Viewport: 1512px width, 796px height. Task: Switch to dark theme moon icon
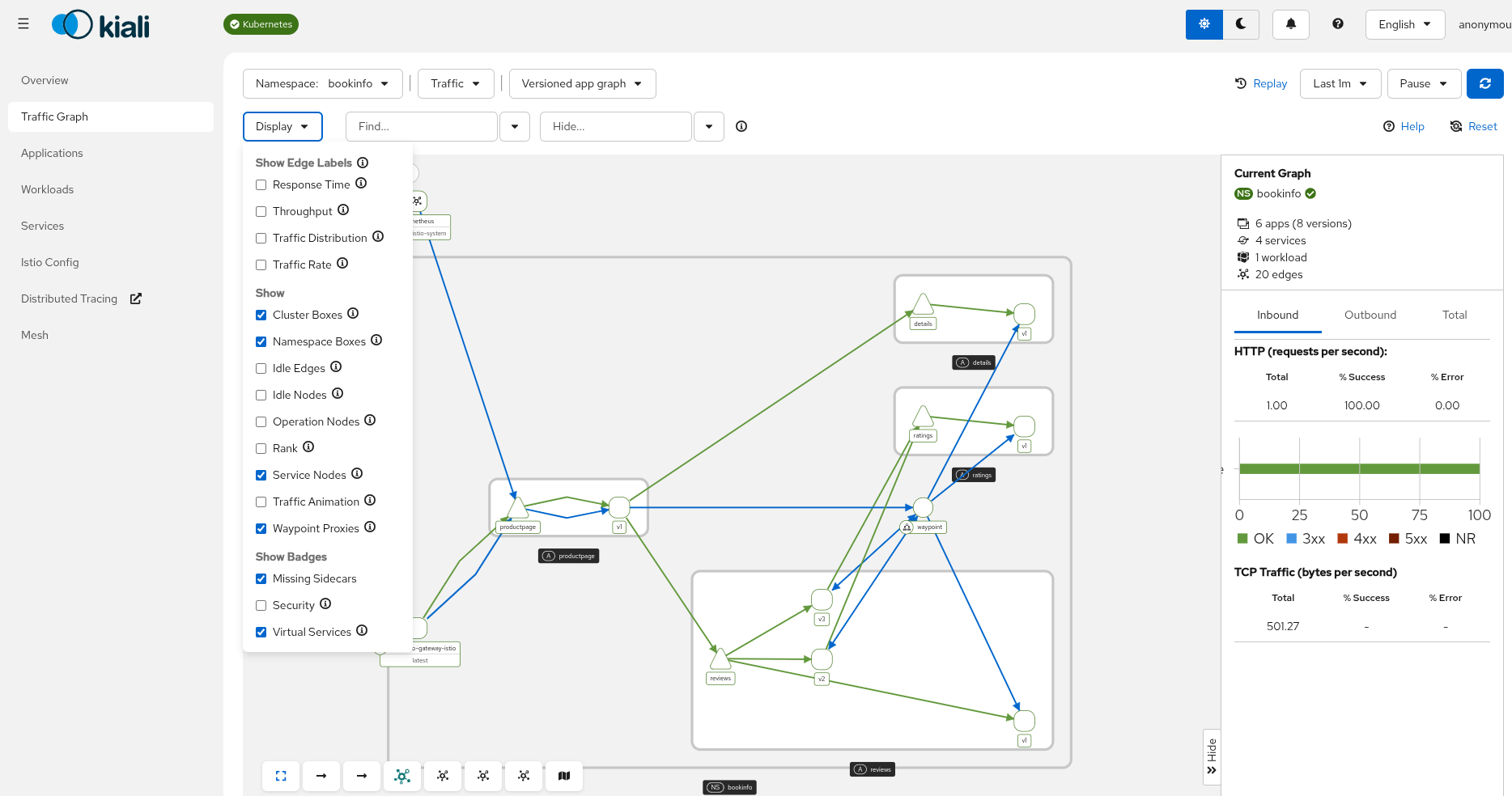[x=1240, y=24]
